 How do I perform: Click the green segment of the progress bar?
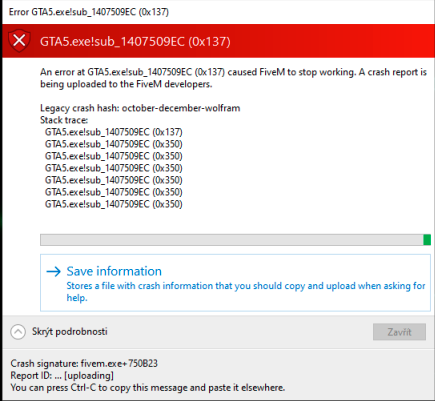click(427, 240)
